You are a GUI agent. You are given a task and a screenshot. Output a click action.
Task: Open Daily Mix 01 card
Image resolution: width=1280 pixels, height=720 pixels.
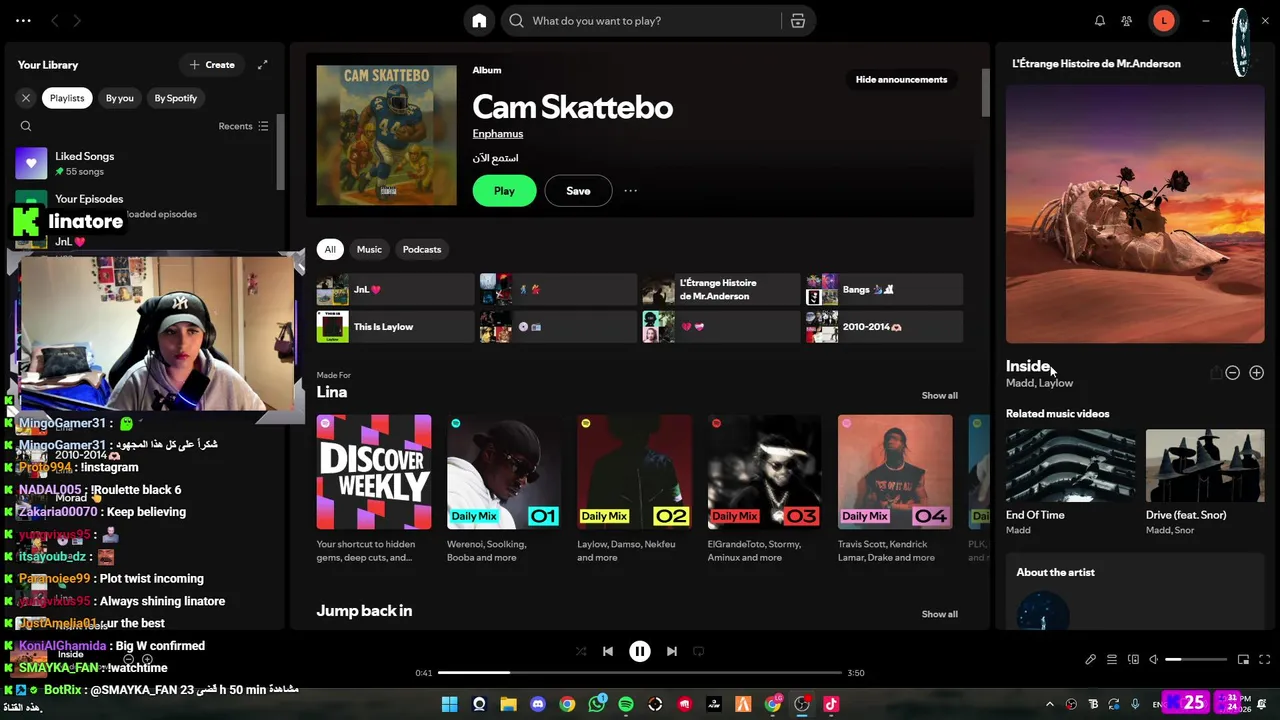coord(504,490)
